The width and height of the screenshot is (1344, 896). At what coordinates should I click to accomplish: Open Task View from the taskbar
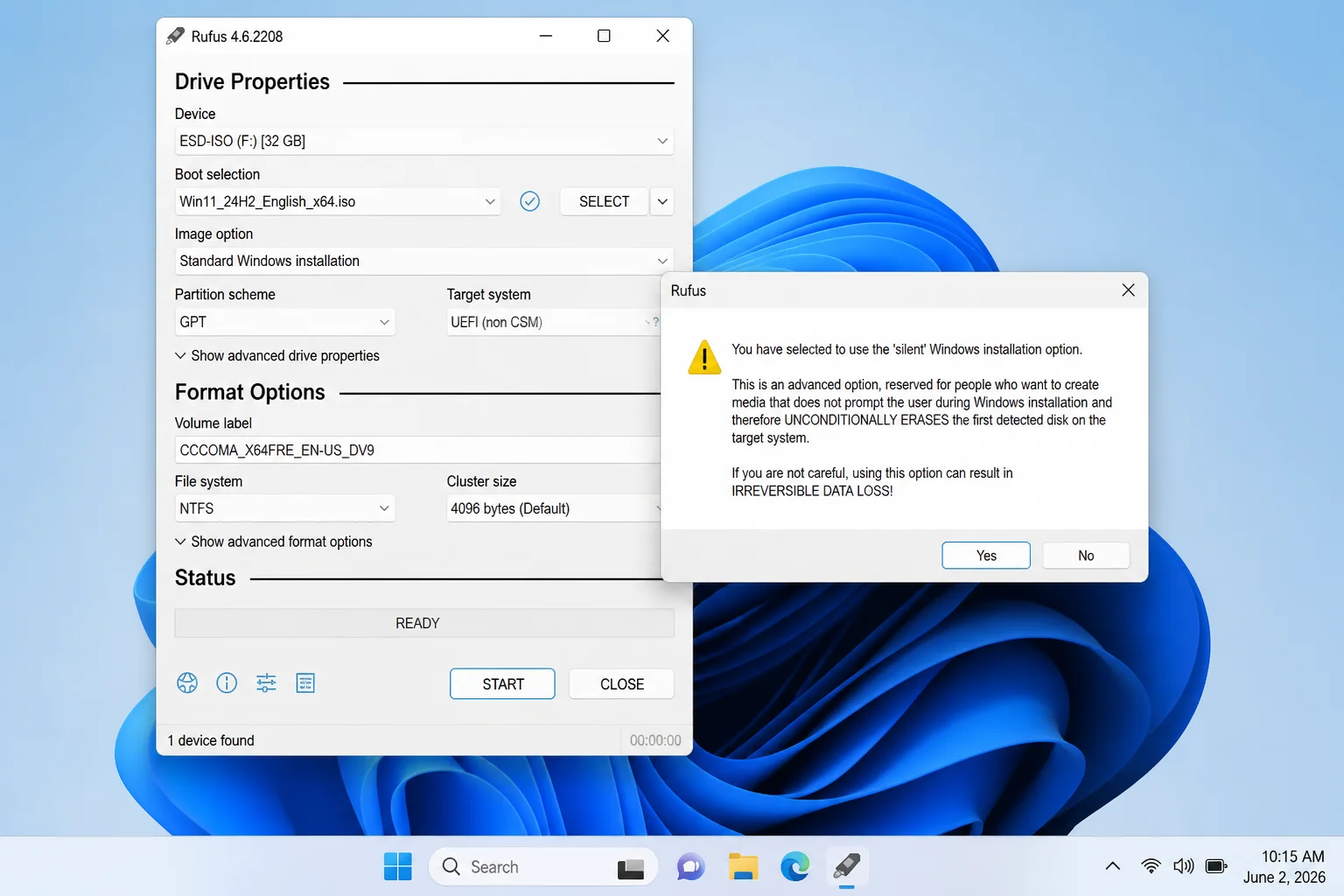631,868
